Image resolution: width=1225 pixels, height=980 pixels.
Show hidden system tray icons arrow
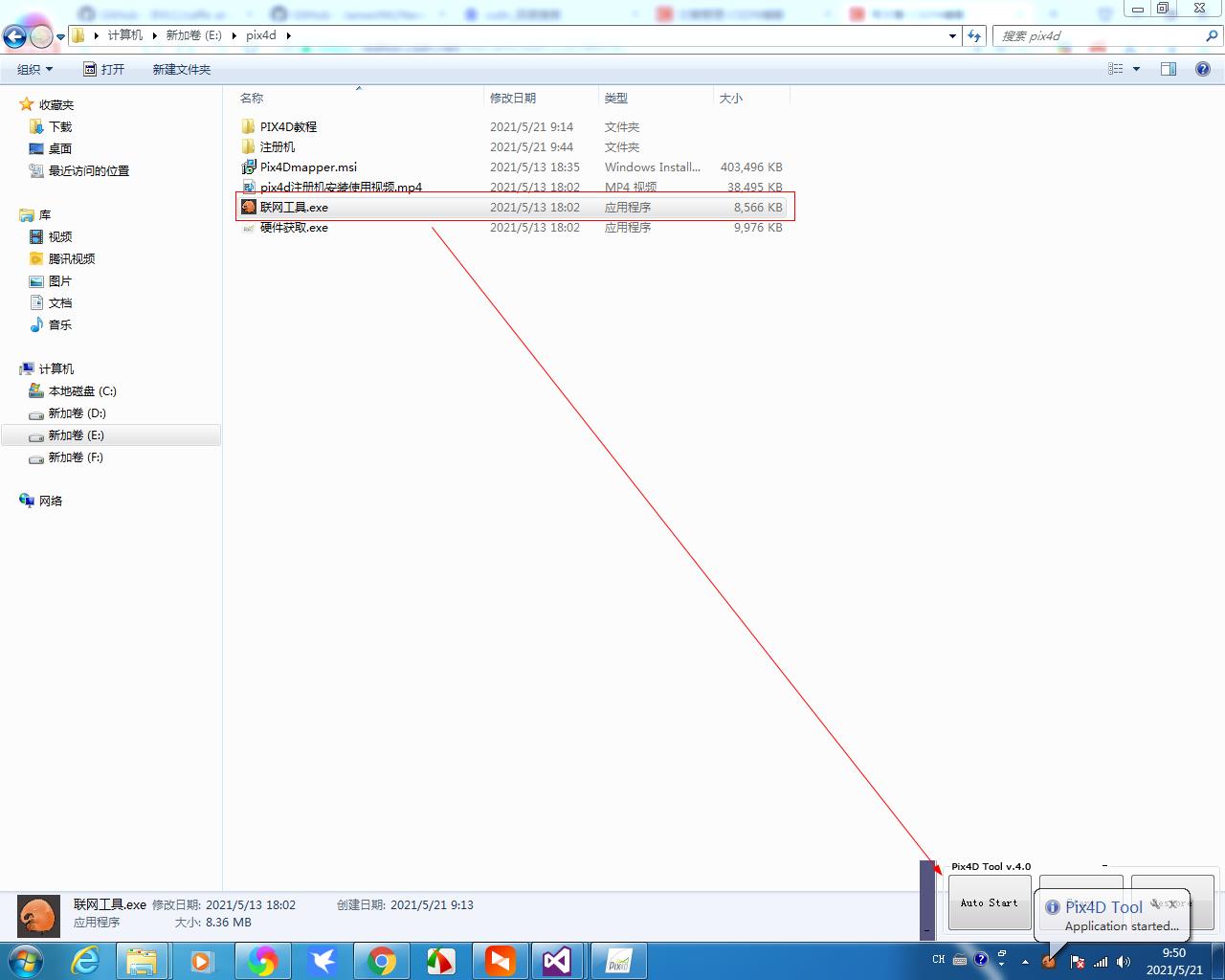1025,961
